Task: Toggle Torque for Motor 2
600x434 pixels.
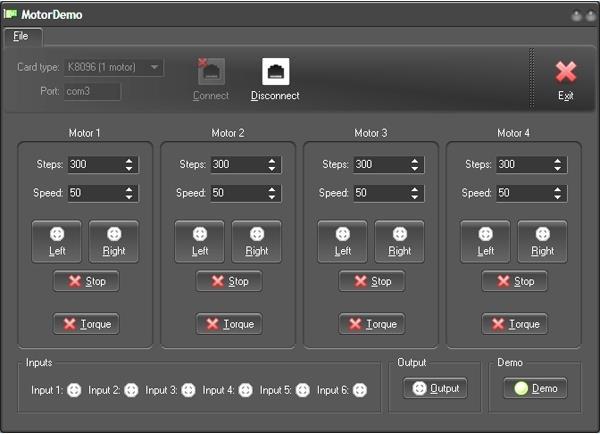Action: [229, 324]
